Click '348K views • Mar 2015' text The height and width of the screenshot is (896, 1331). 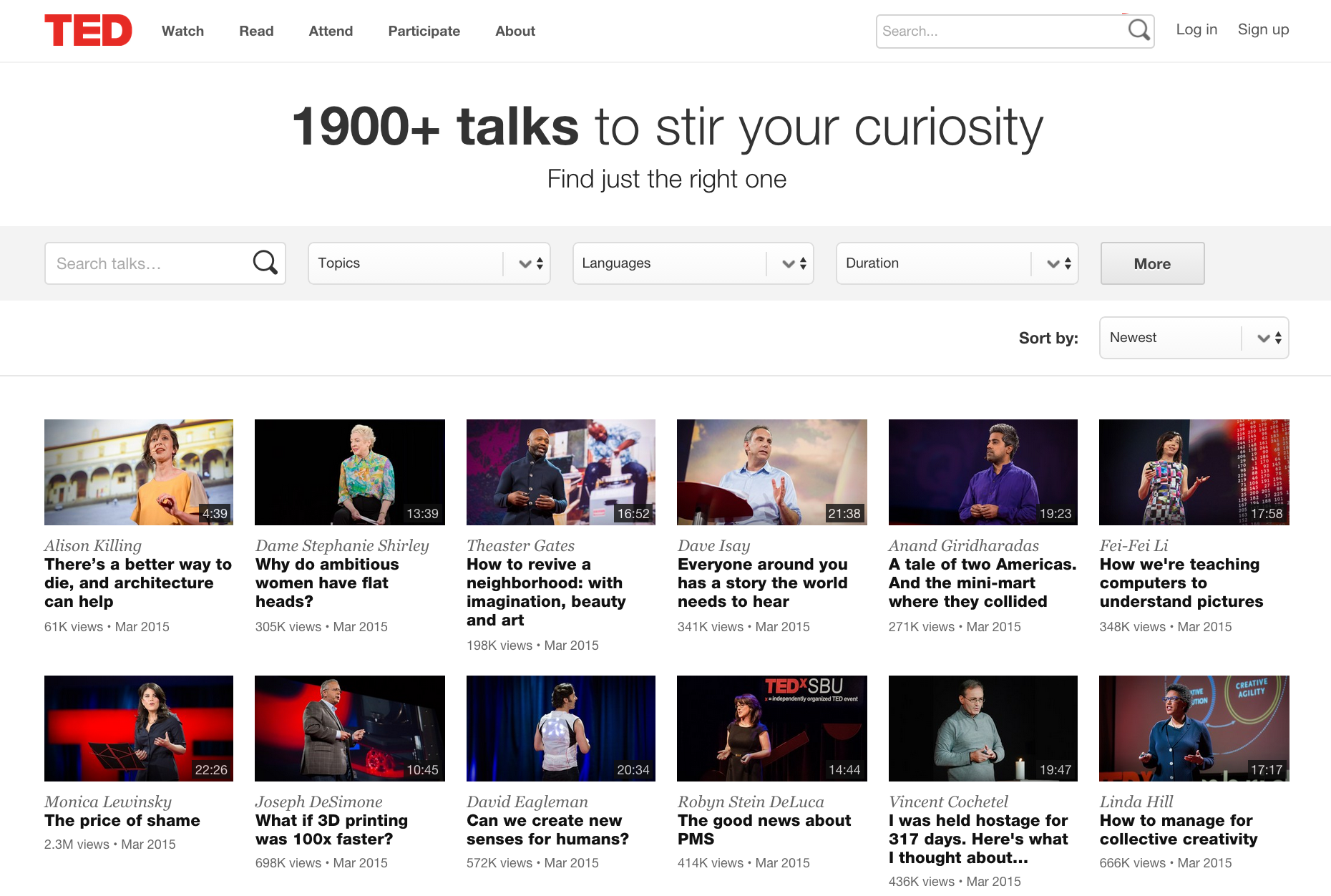[1166, 627]
